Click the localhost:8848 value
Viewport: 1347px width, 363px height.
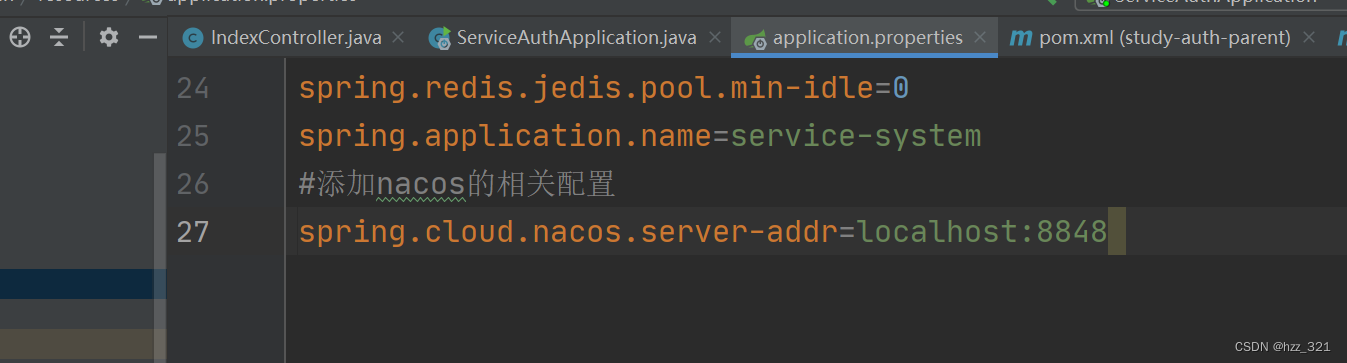[x=982, y=232]
